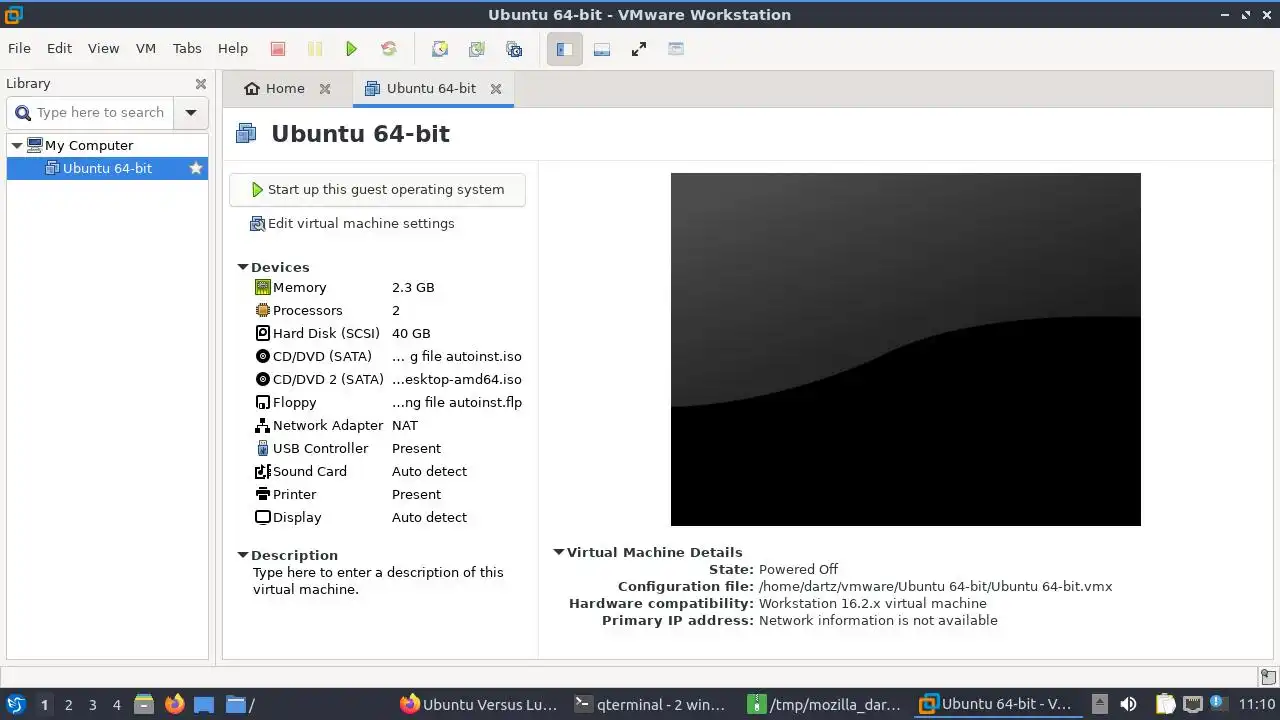Viewport: 1280px width, 720px height.
Task: Click the Printer device icon
Action: coord(263,494)
